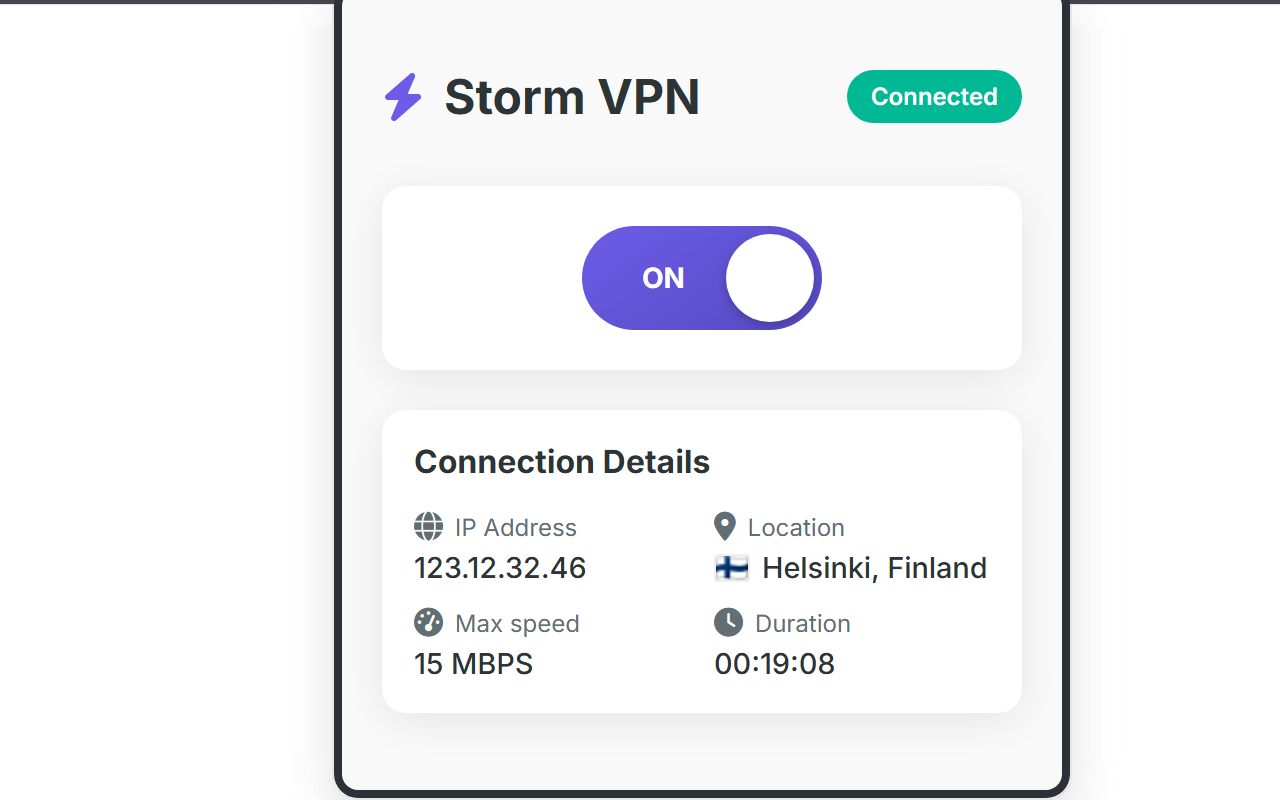Expand the Connection Details section
Screen dimensions: 1280x800
562,461
